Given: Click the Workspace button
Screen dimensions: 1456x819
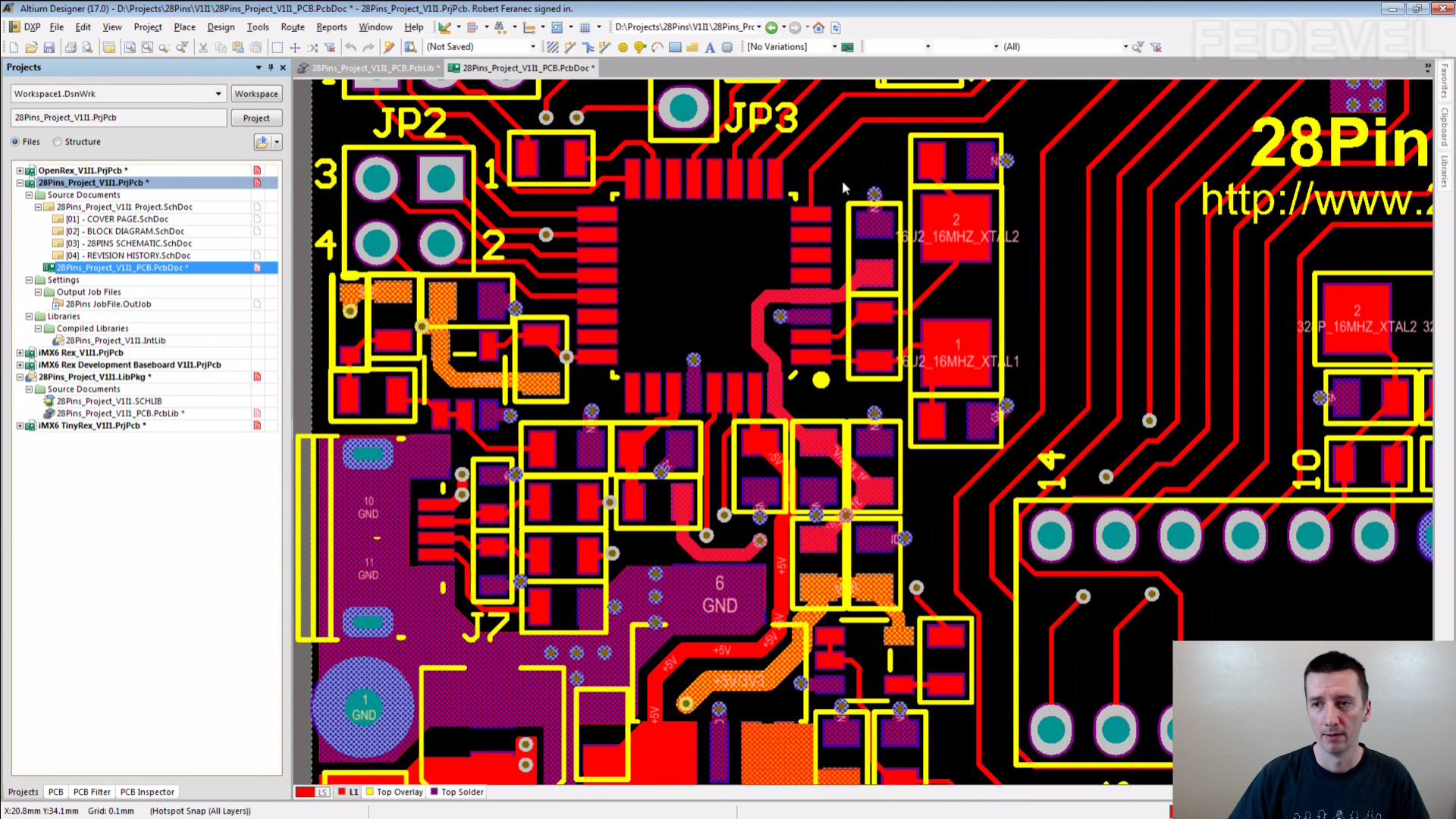Looking at the screenshot, I should click(x=256, y=94).
